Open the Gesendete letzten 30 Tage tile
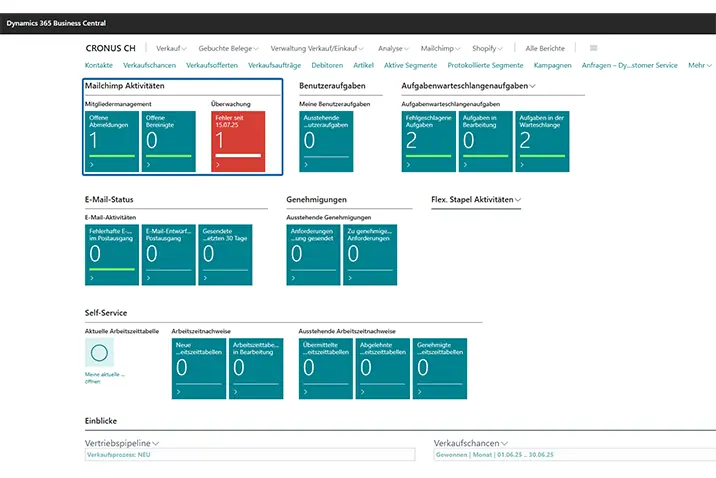 [225, 255]
